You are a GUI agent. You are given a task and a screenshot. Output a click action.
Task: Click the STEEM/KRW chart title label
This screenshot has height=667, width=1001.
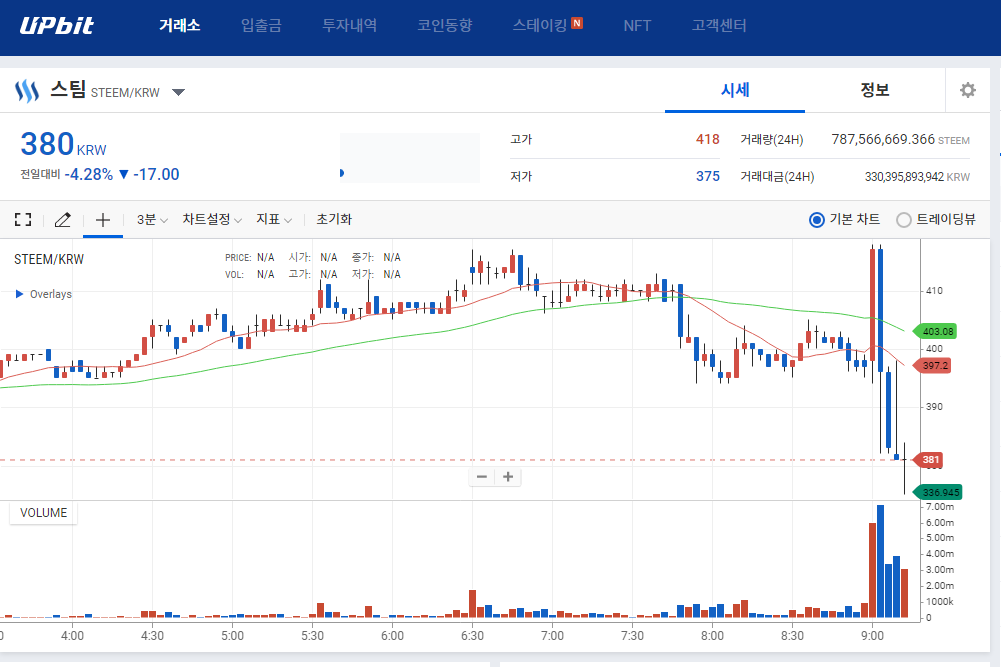pyautogui.click(x=49, y=259)
